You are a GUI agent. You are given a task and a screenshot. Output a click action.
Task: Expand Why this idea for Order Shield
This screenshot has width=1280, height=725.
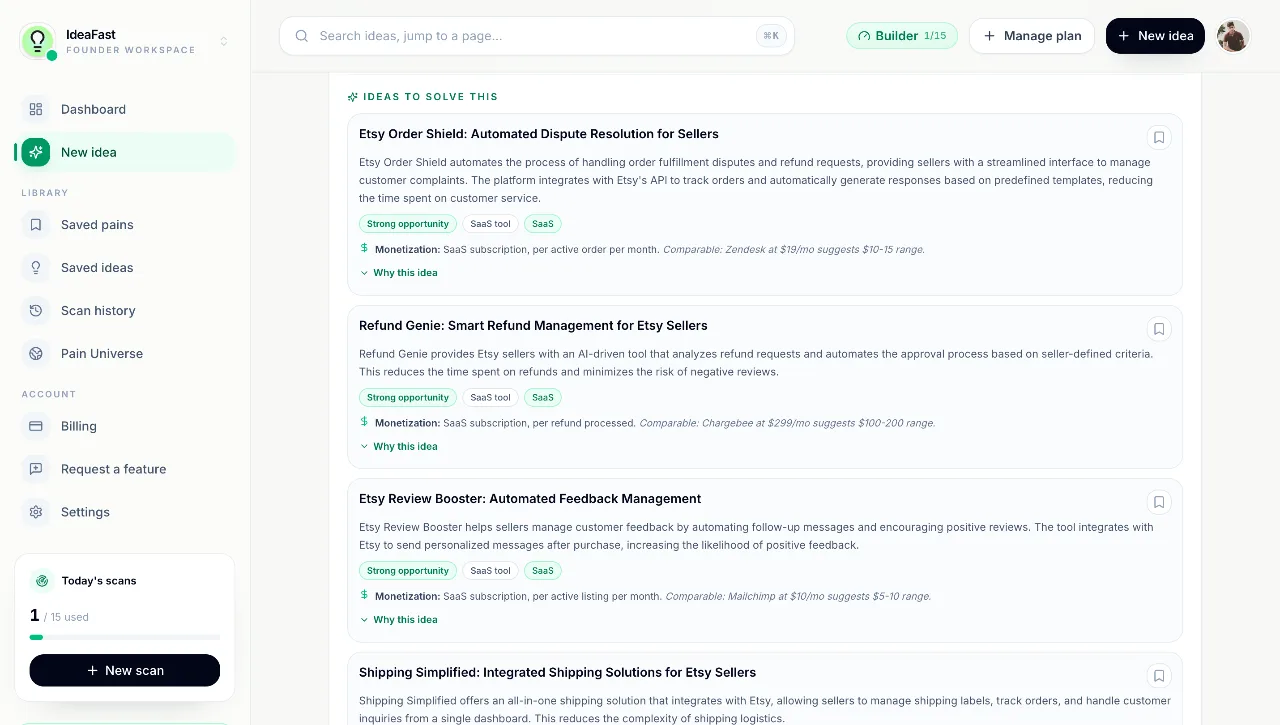point(399,273)
